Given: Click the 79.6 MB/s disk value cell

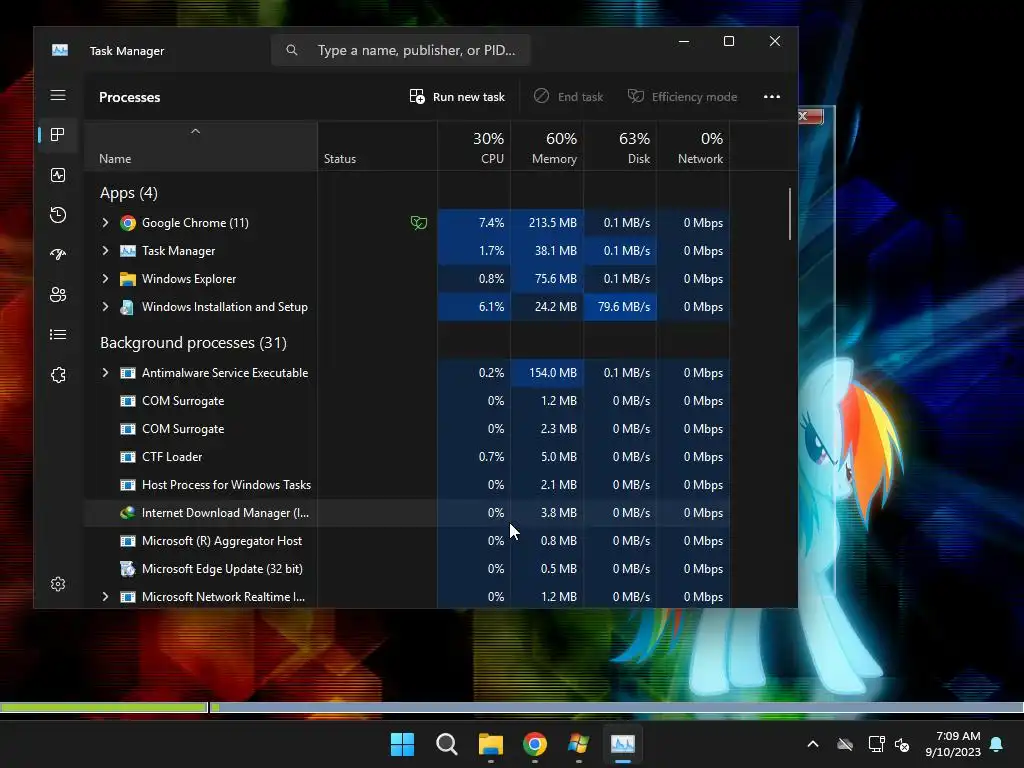Looking at the screenshot, I should [620, 307].
